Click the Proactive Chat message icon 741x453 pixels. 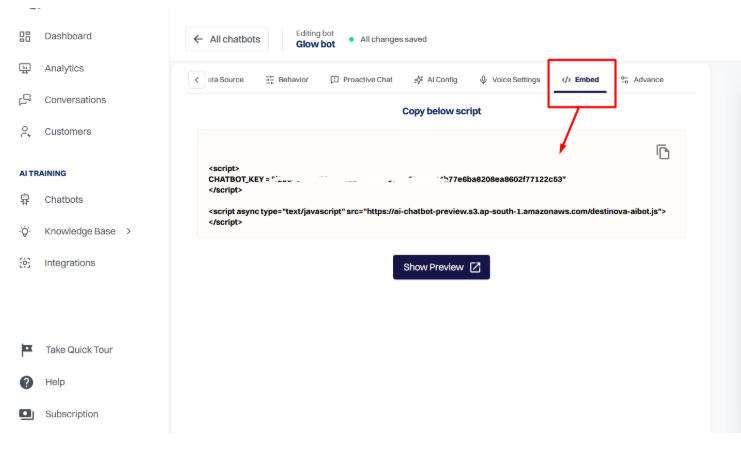click(335, 80)
